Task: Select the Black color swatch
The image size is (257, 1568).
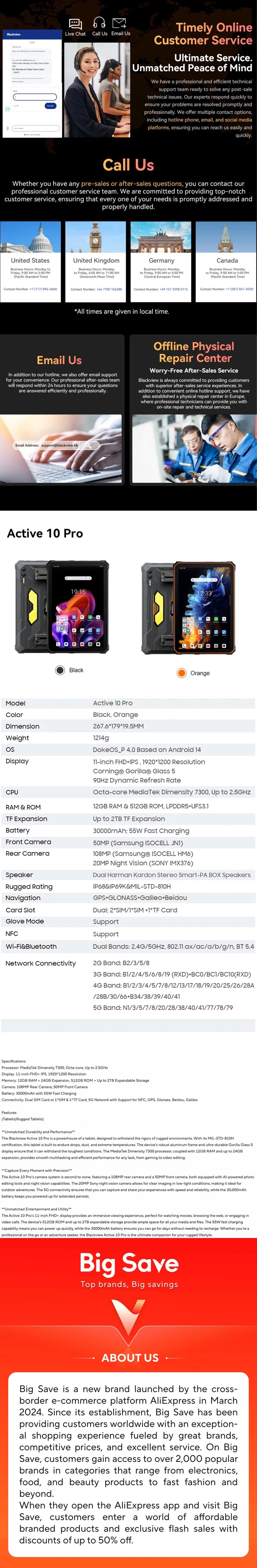Action: pyautogui.click(x=60, y=670)
